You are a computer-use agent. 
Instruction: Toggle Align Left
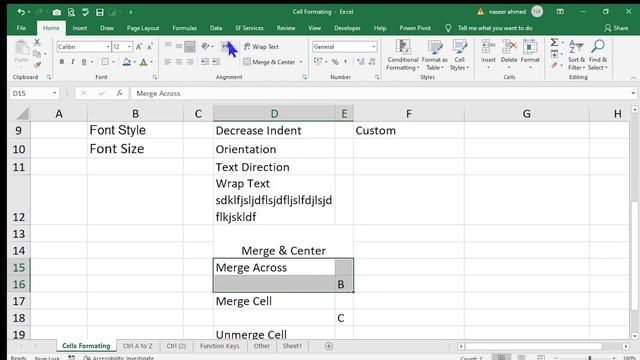pos(168,62)
